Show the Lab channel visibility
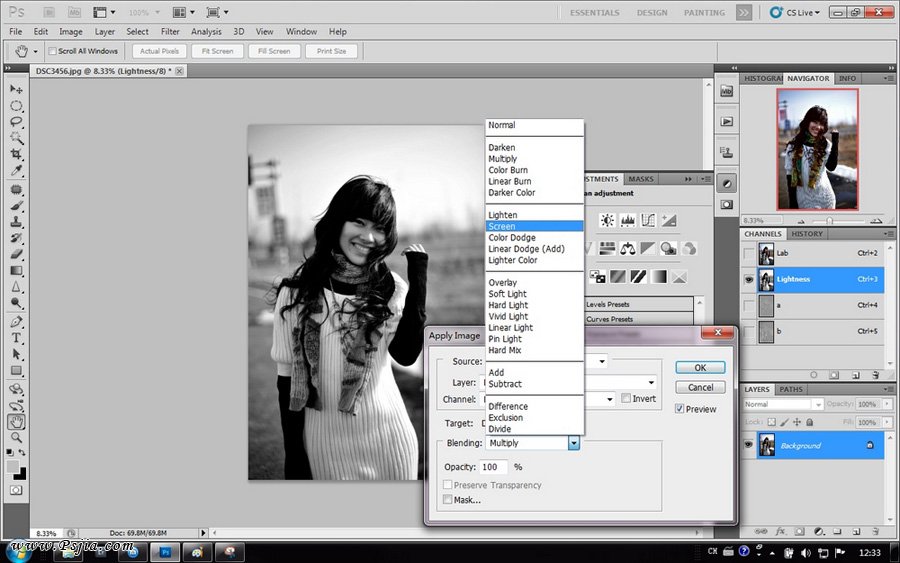Screen dimensions: 900x563 (x=748, y=254)
